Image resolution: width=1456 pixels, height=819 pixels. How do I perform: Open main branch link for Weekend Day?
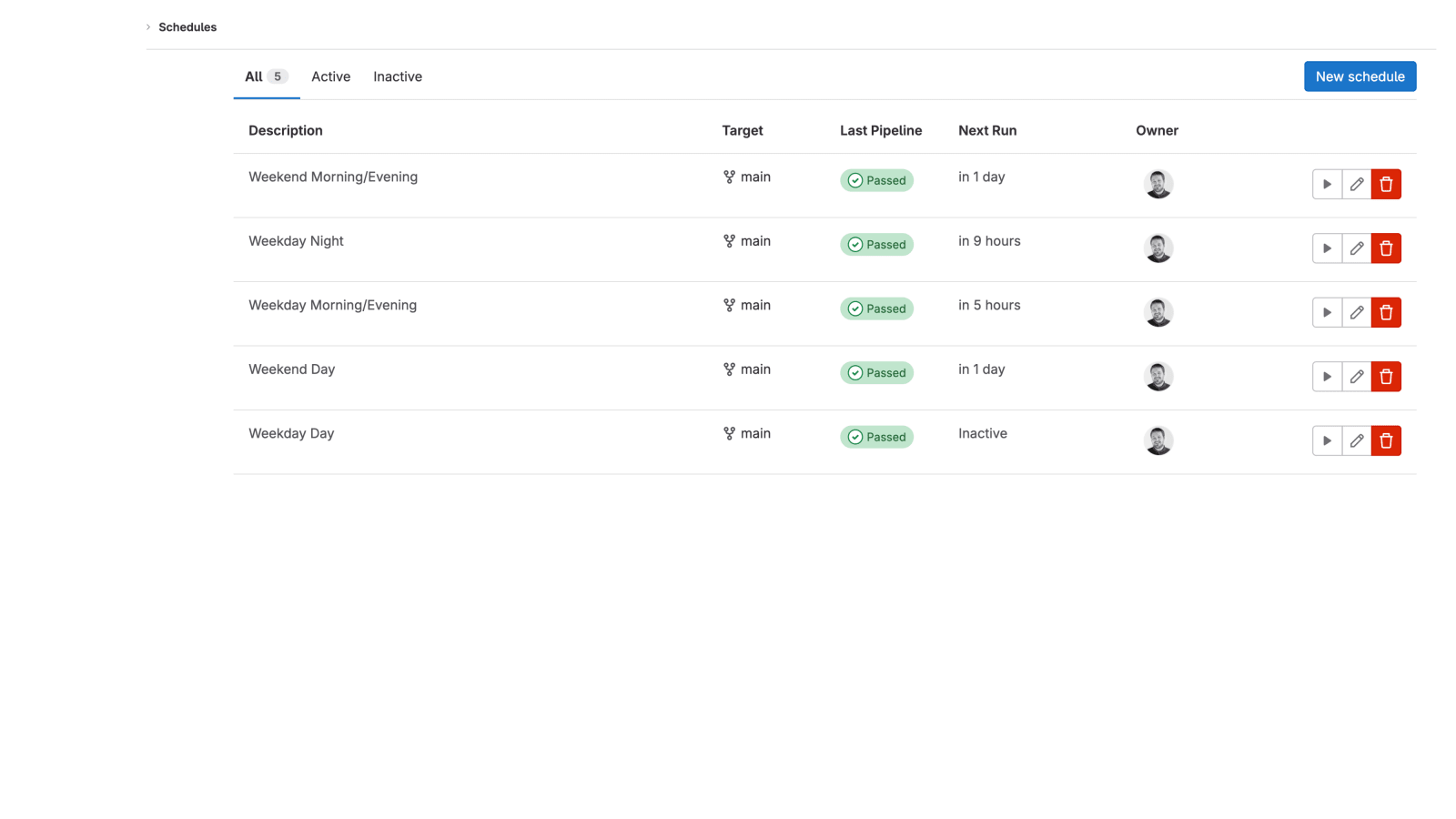[x=755, y=369]
